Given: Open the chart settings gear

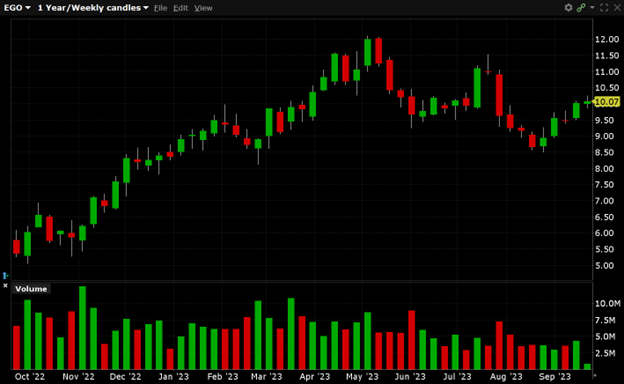Looking at the screenshot, I should [568, 8].
